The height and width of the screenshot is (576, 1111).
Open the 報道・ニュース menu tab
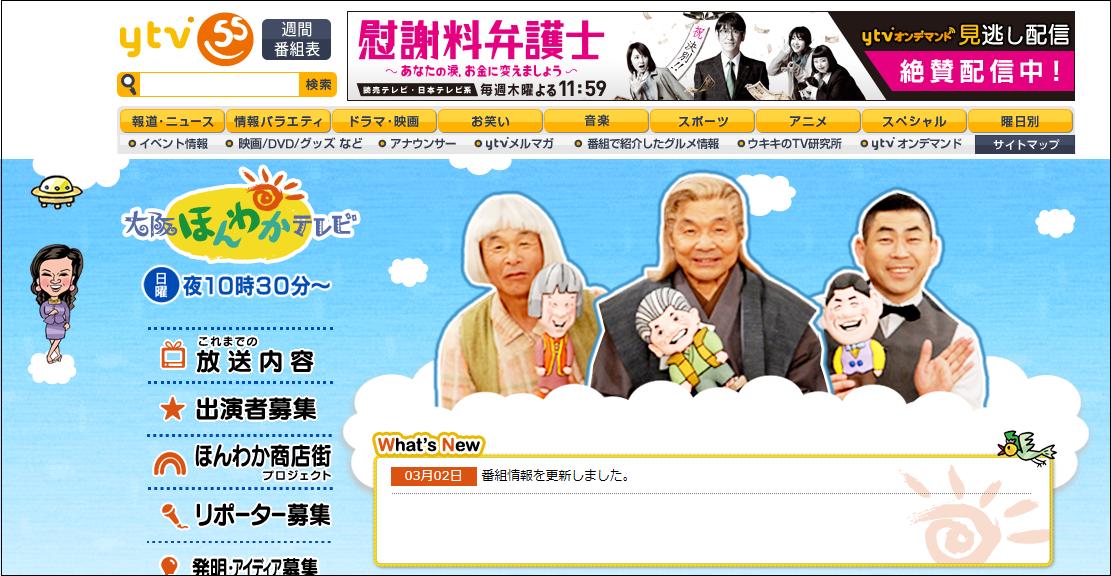pos(172,121)
